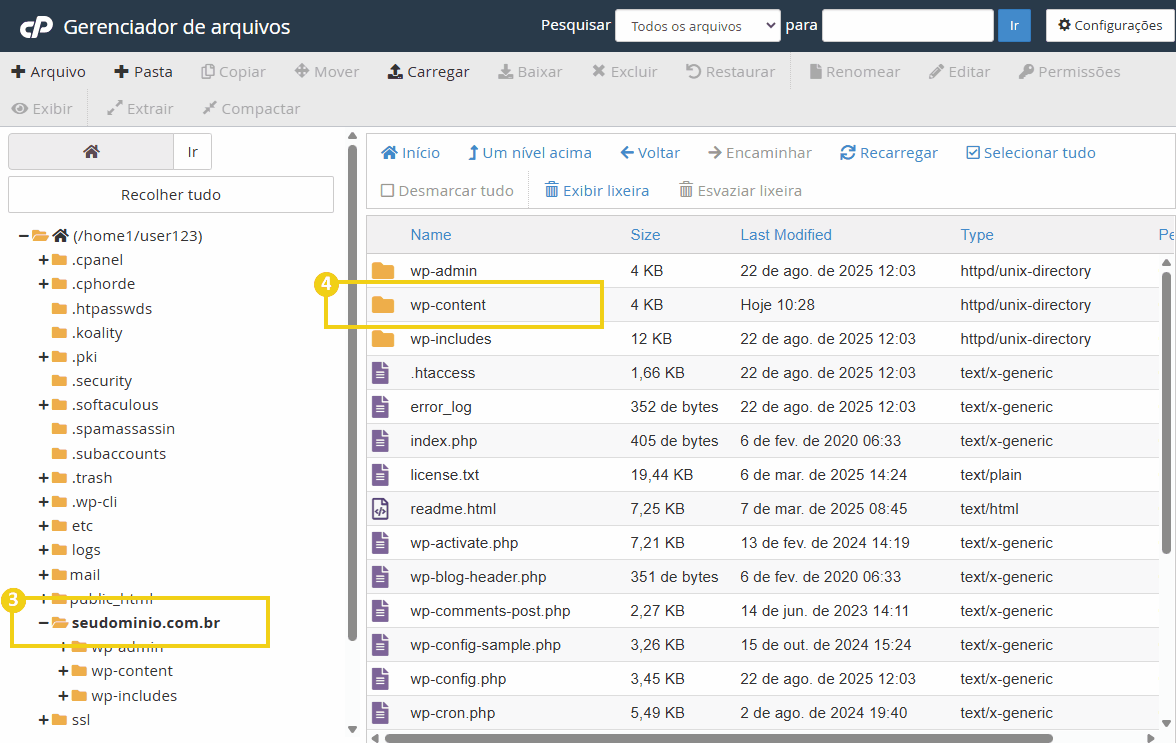Click the Mover toolbar button

(327, 72)
